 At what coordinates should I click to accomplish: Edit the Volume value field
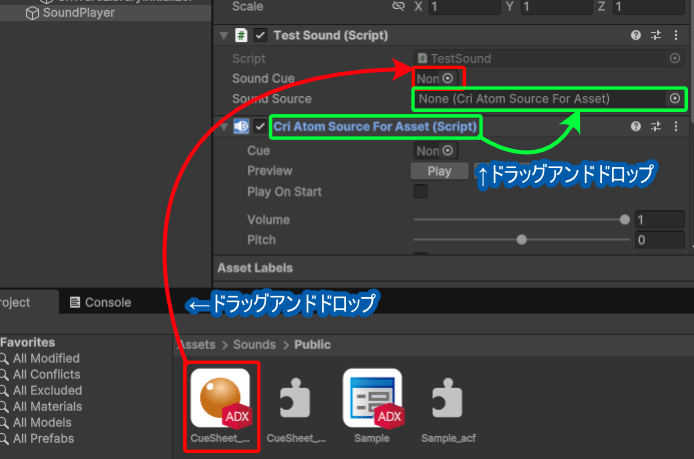(659, 220)
